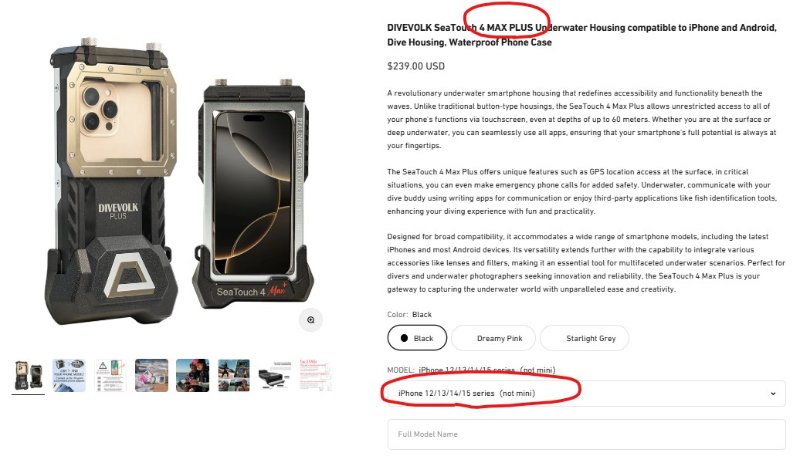Click the $239.00 USD price text

[416, 66]
